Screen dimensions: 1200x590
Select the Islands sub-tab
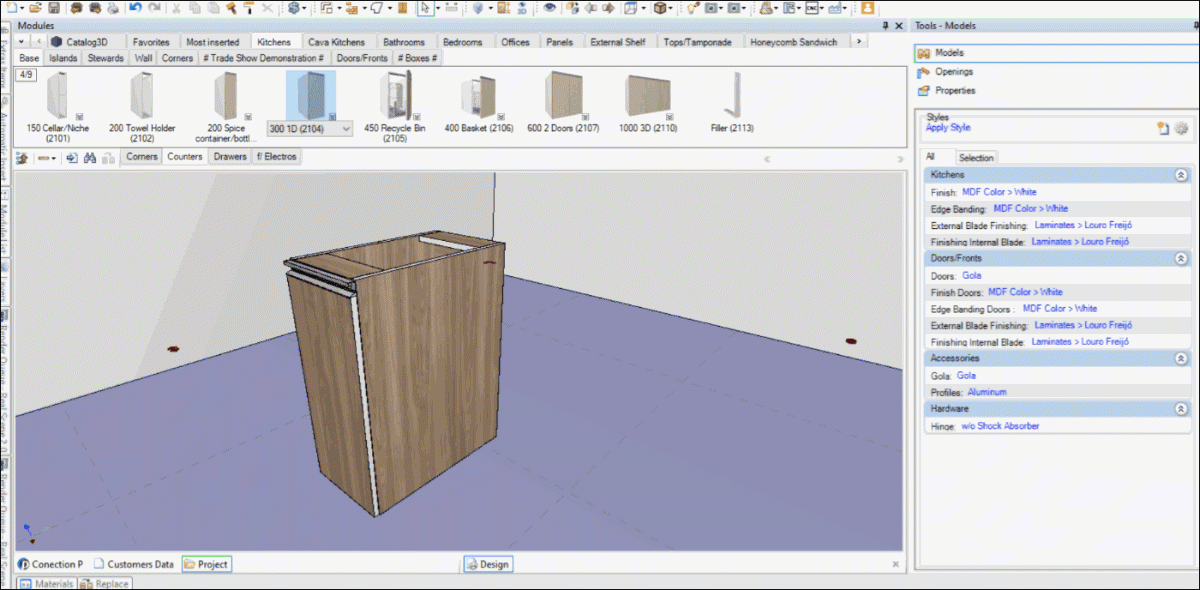(63, 58)
